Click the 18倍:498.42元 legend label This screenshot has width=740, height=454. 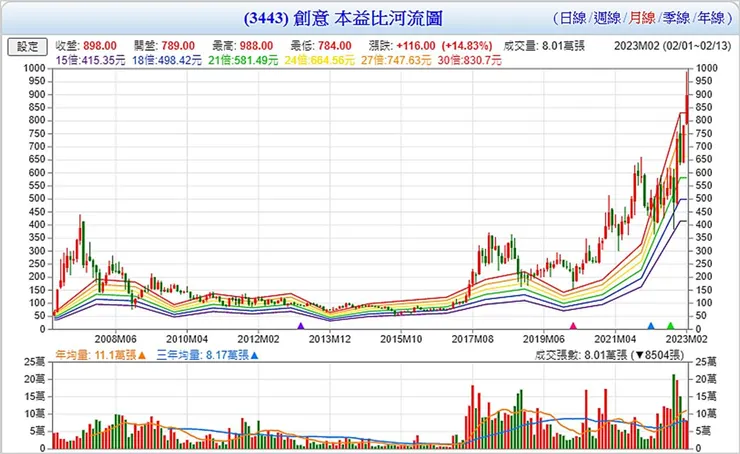coord(167,60)
